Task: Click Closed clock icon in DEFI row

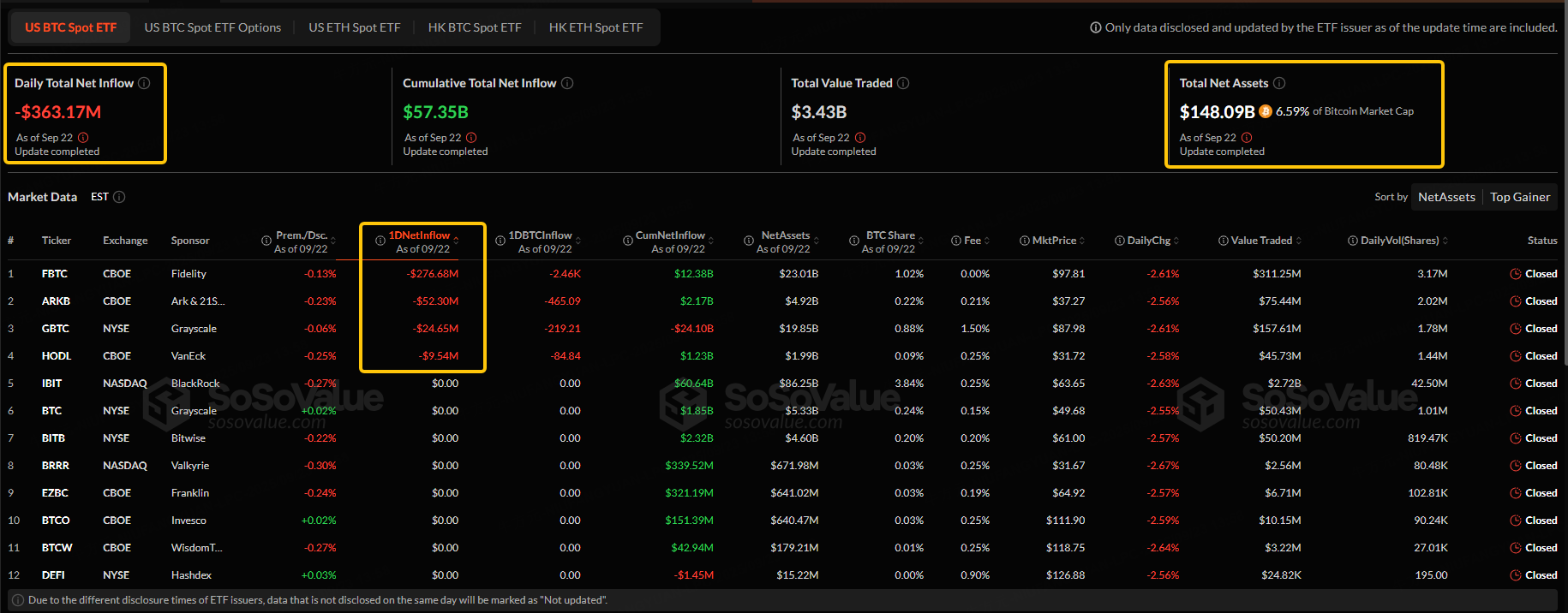Action: coord(1516,575)
